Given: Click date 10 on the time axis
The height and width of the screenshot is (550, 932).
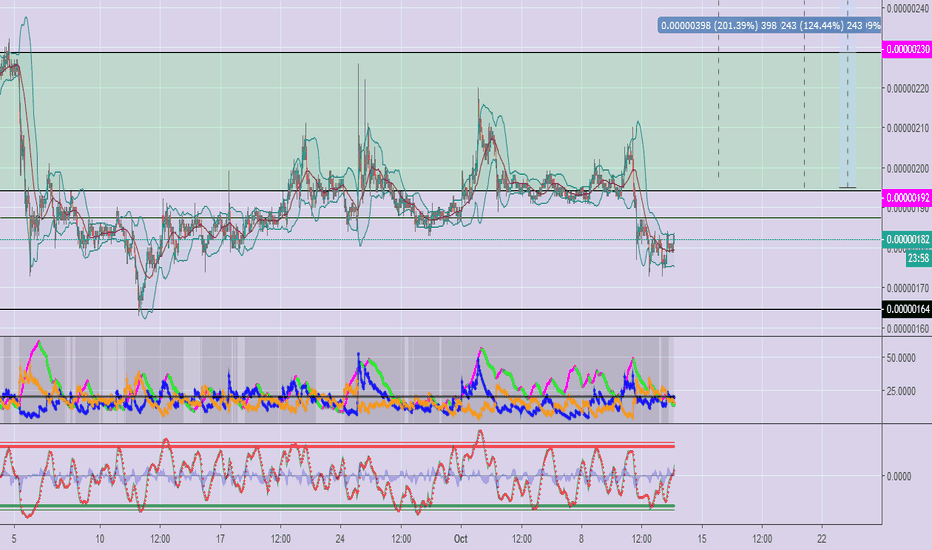Looking at the screenshot, I should tap(100, 539).
